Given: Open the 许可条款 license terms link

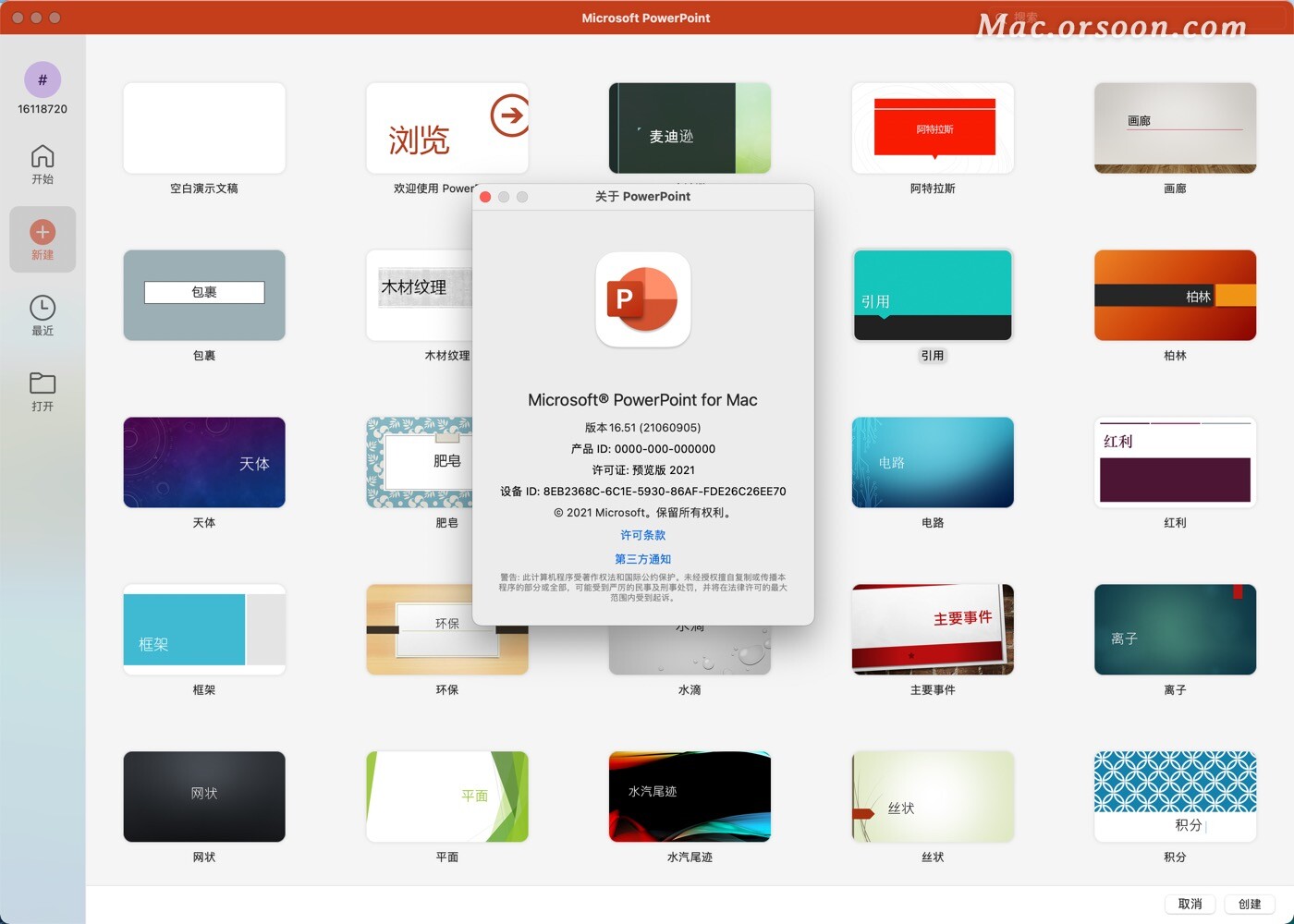Looking at the screenshot, I should pyautogui.click(x=643, y=535).
